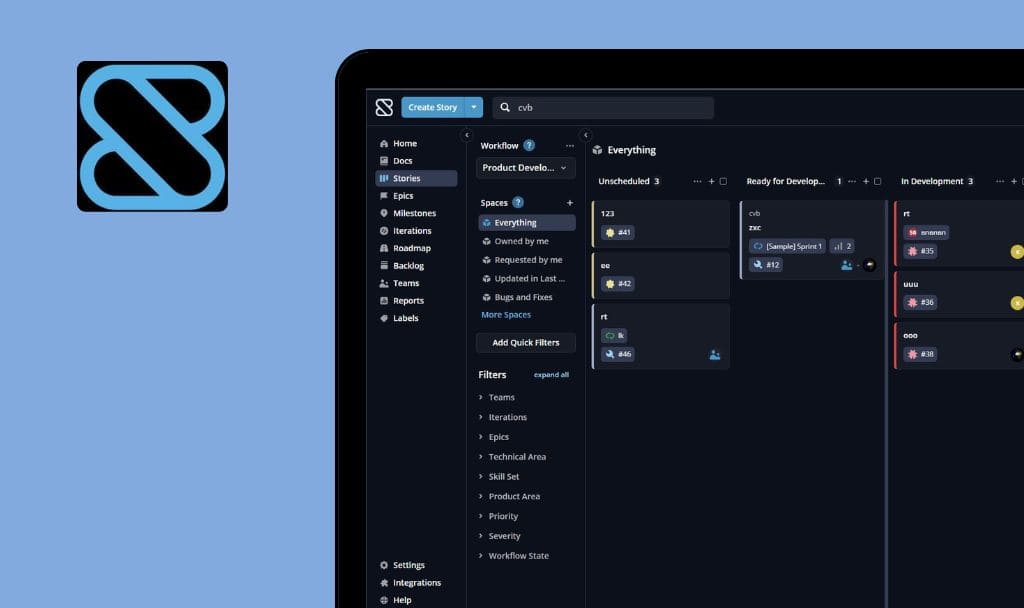This screenshot has height=608, width=1024.
Task: Open Ready for Development column three-dot menu
Action: 852,181
